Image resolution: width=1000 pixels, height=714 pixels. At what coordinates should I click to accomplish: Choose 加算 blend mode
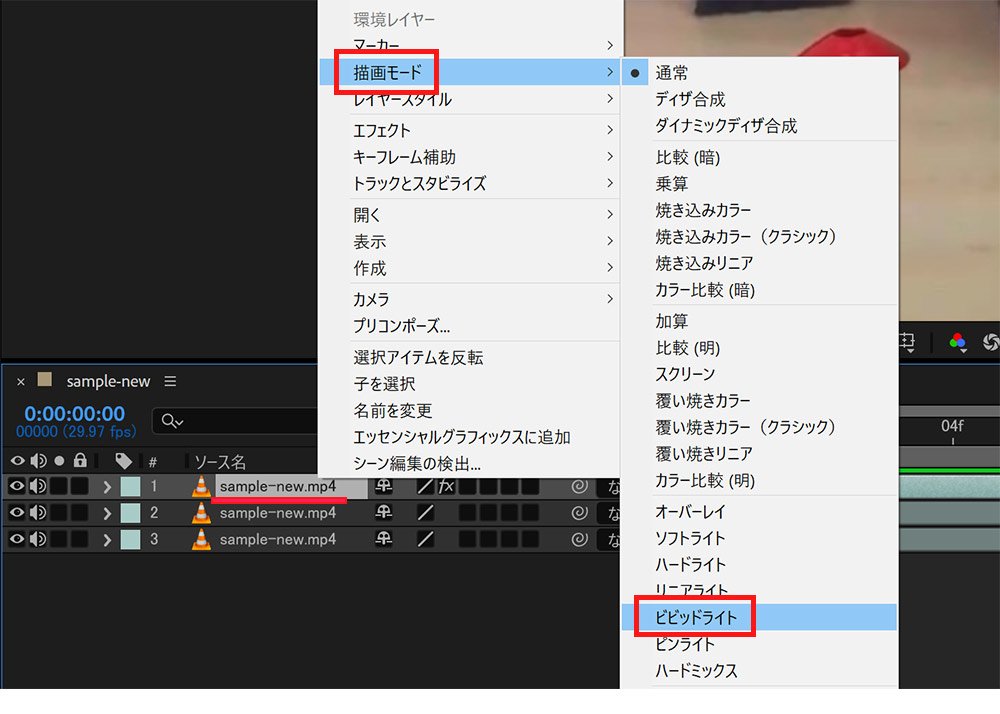pos(759,321)
